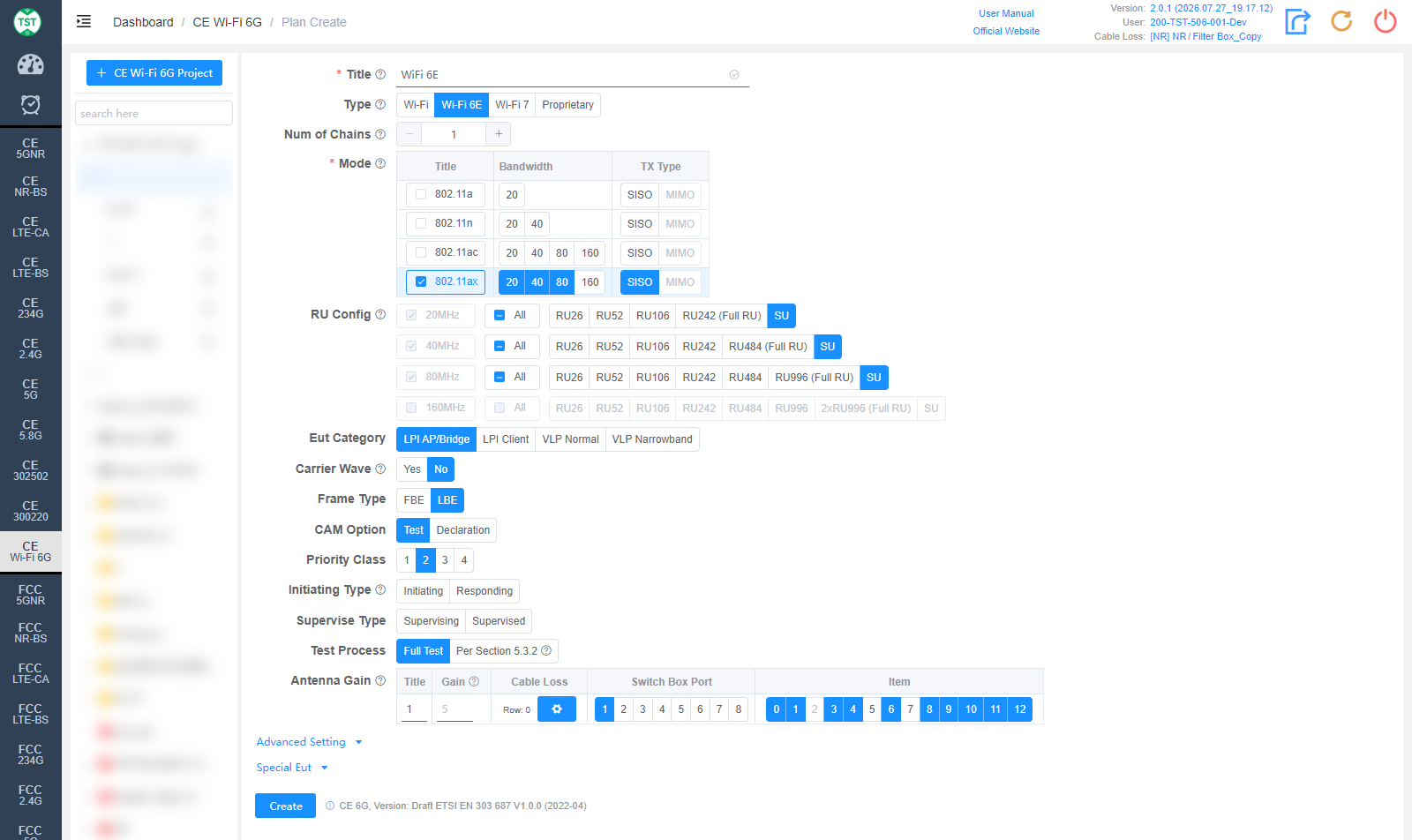This screenshot has height=840, width=1412.
Task: Check the 802.11ac mode checkbox
Action: 421,252
